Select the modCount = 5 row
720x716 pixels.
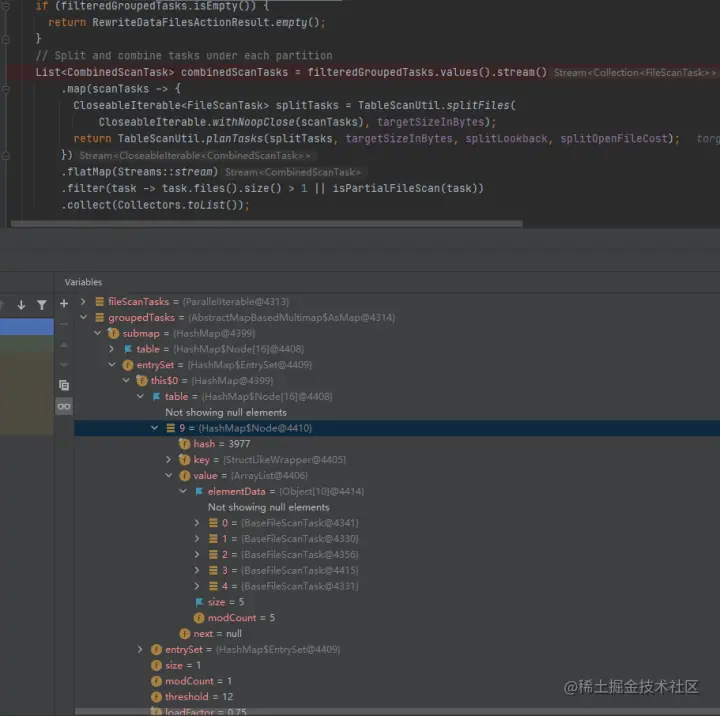(397, 618)
